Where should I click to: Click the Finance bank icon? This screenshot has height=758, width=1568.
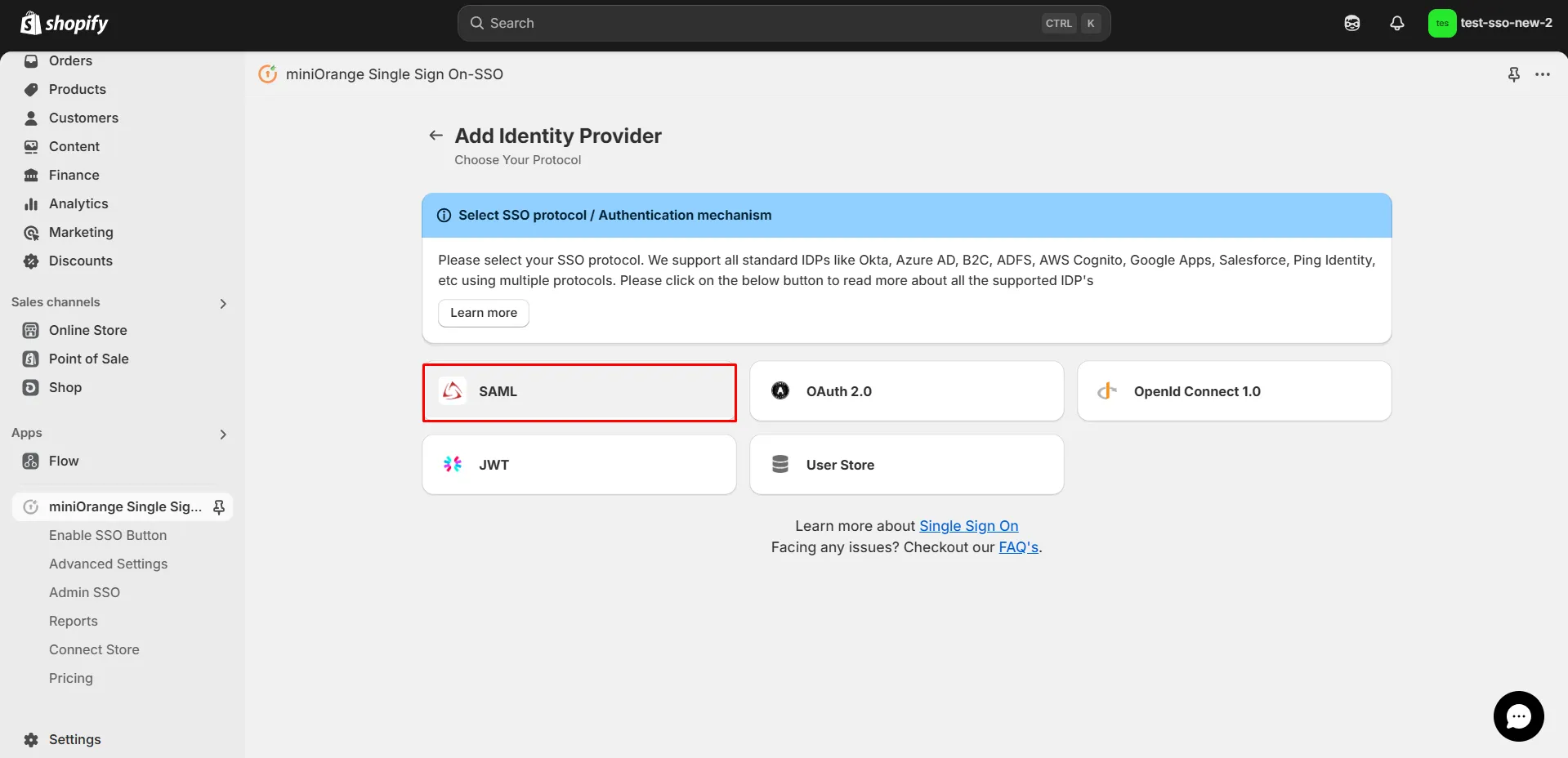click(31, 176)
